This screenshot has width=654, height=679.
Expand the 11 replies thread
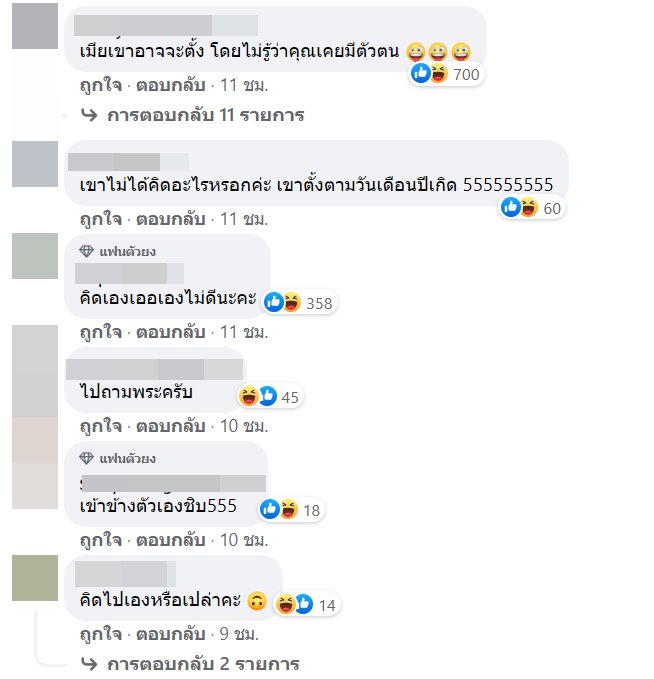pyautogui.click(x=193, y=115)
